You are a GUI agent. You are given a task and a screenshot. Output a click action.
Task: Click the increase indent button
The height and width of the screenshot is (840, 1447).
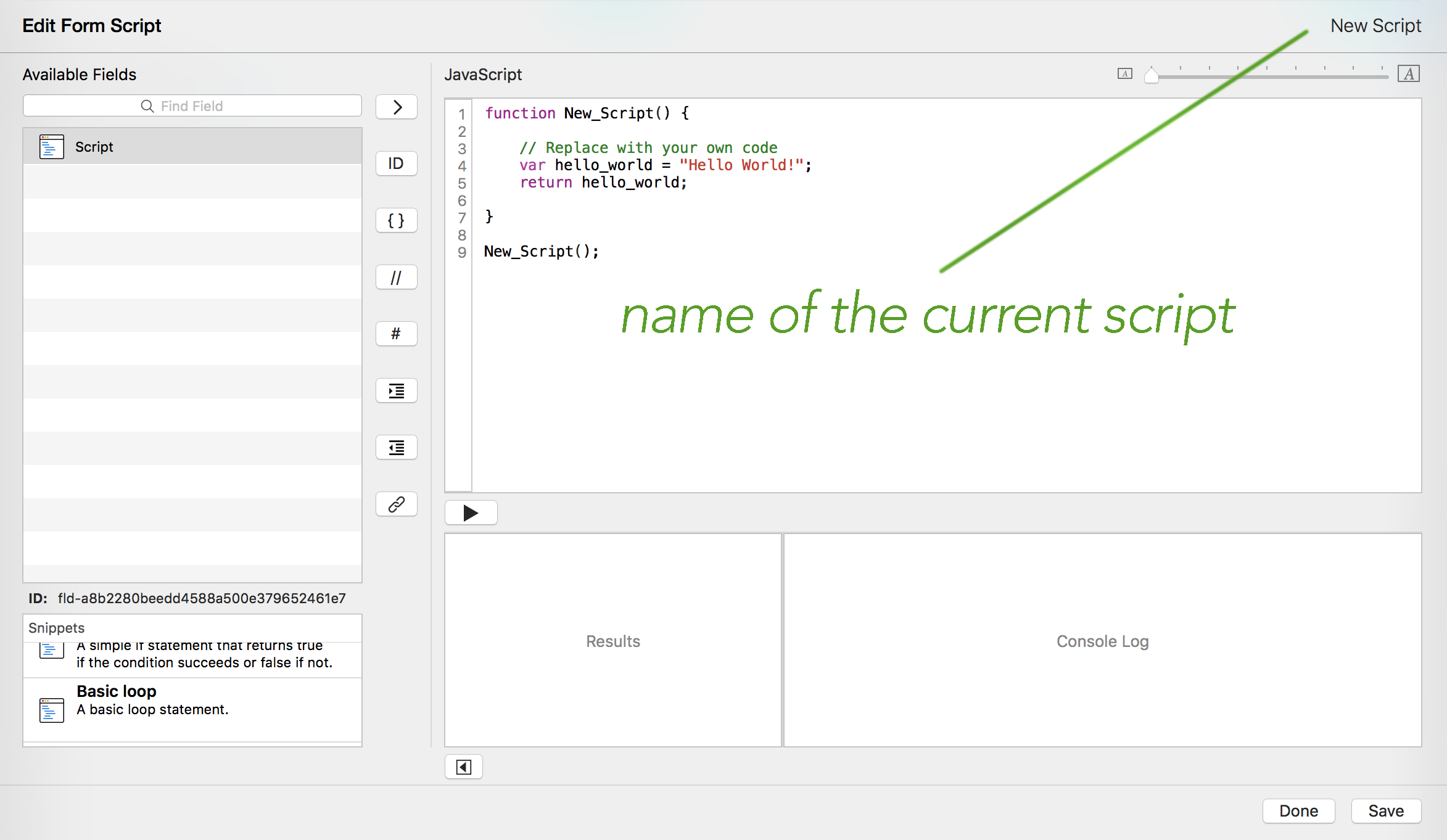pos(397,390)
